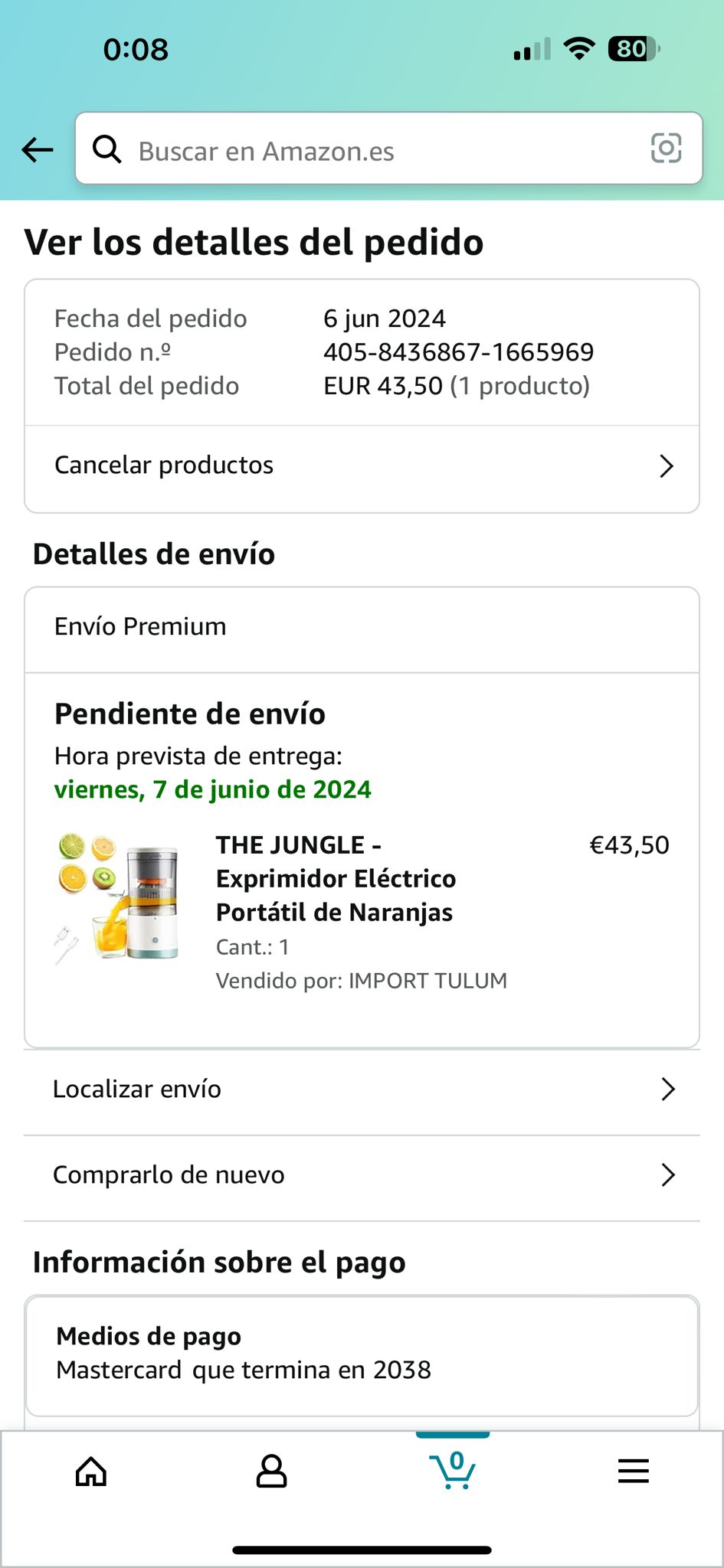Open THE JUNGLE Exprimidor product title
This screenshot has width=724, height=1568.
pos(336,879)
